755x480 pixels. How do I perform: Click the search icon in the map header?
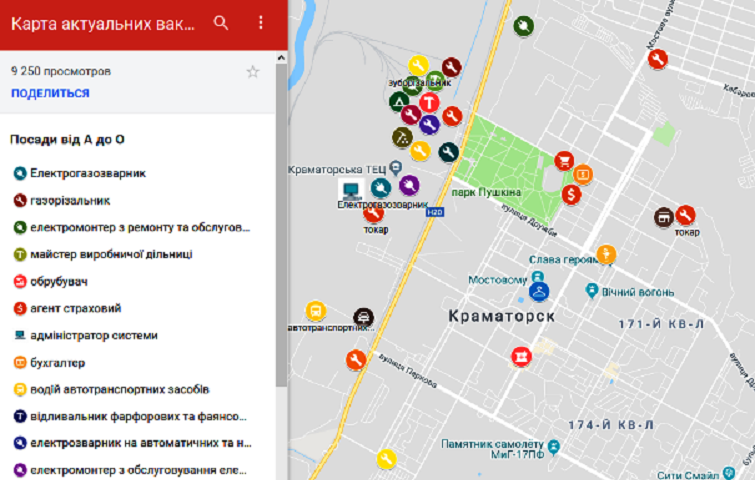pyautogui.click(x=221, y=23)
